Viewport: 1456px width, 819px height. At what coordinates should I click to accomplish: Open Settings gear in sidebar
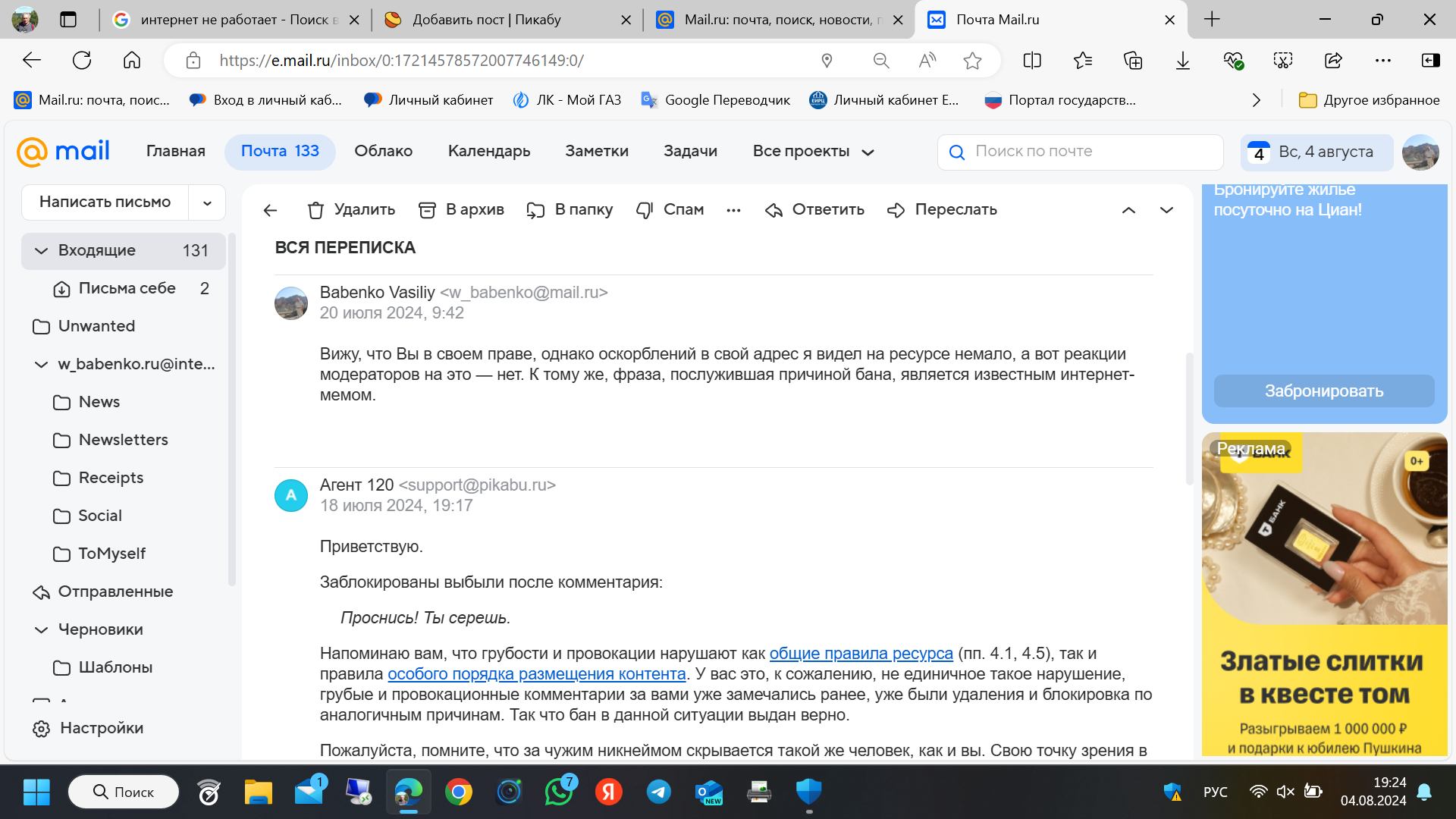pyautogui.click(x=42, y=729)
